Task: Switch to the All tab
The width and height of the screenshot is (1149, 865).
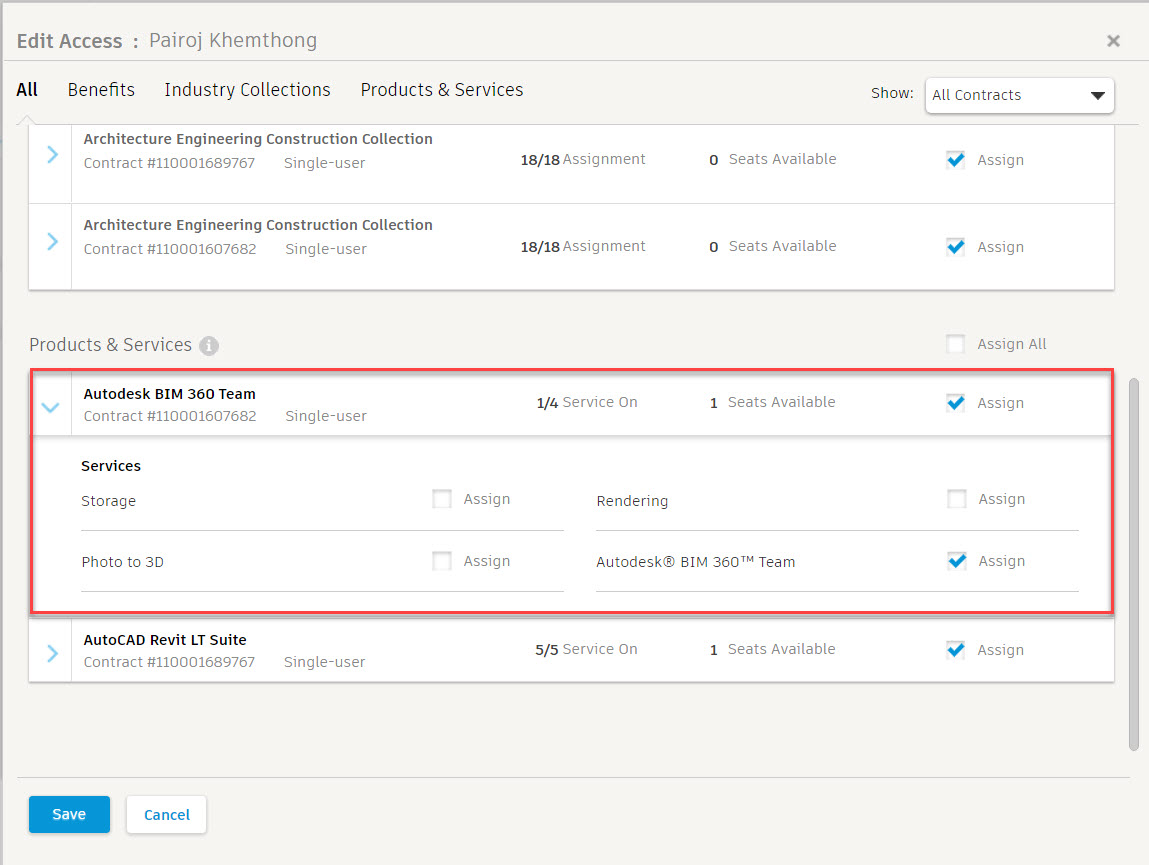Action: pyautogui.click(x=27, y=90)
